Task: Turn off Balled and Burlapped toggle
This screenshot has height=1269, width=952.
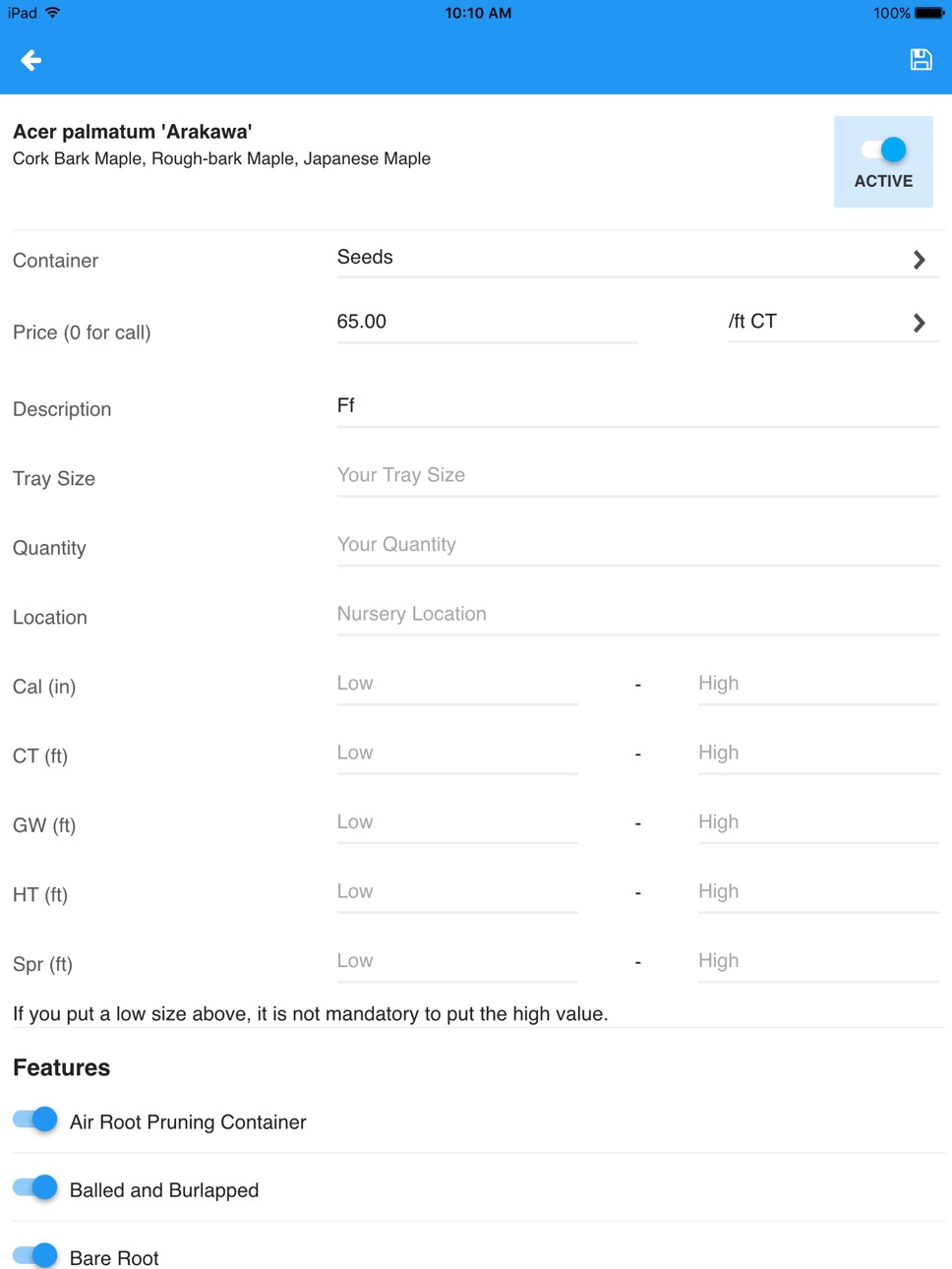Action: tap(35, 1187)
